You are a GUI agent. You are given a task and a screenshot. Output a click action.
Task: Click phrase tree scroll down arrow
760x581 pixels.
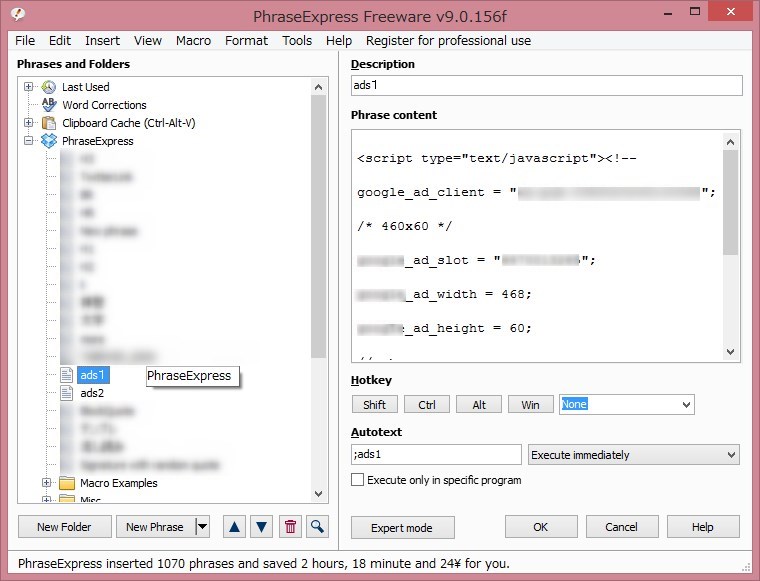(318, 494)
